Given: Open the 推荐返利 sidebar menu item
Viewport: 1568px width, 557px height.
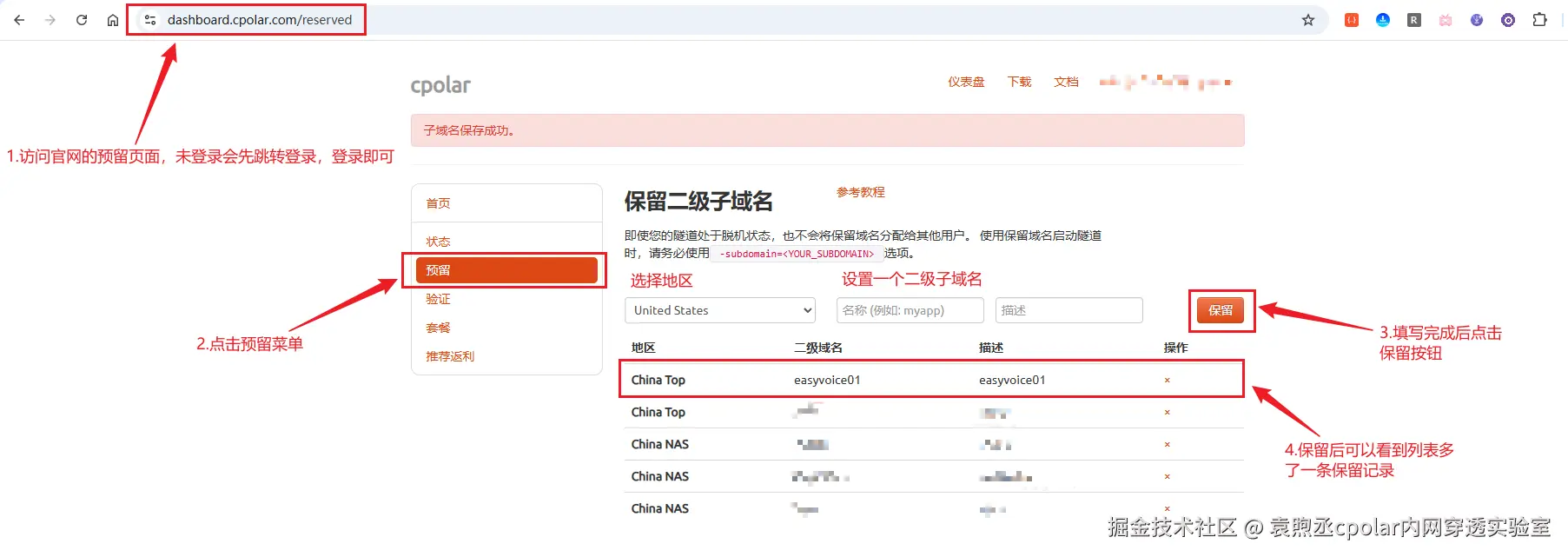Looking at the screenshot, I should point(450,356).
